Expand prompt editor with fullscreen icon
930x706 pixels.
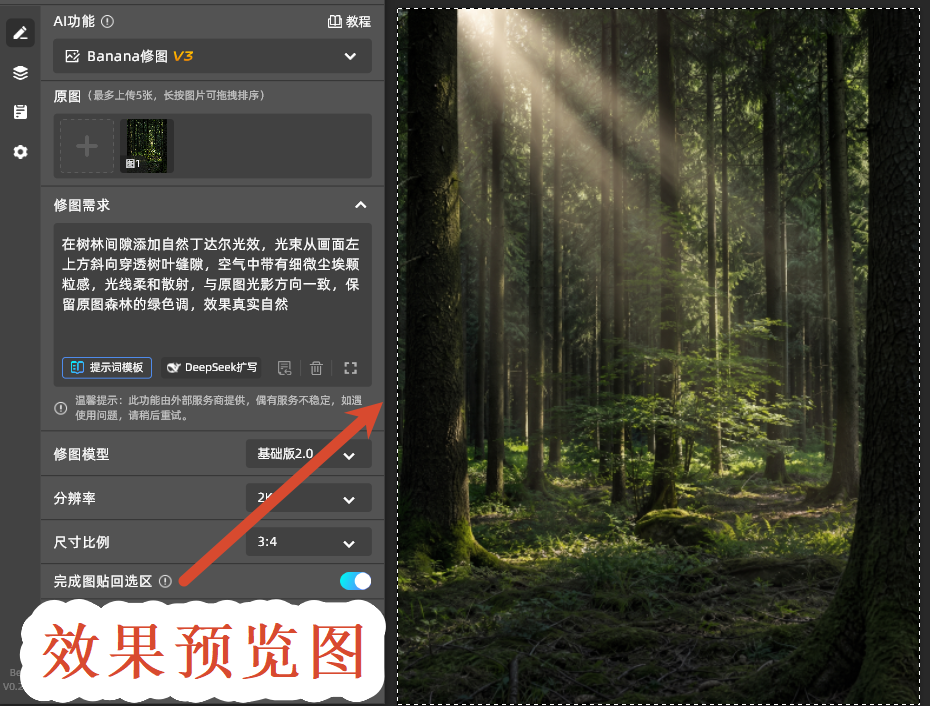(x=351, y=368)
